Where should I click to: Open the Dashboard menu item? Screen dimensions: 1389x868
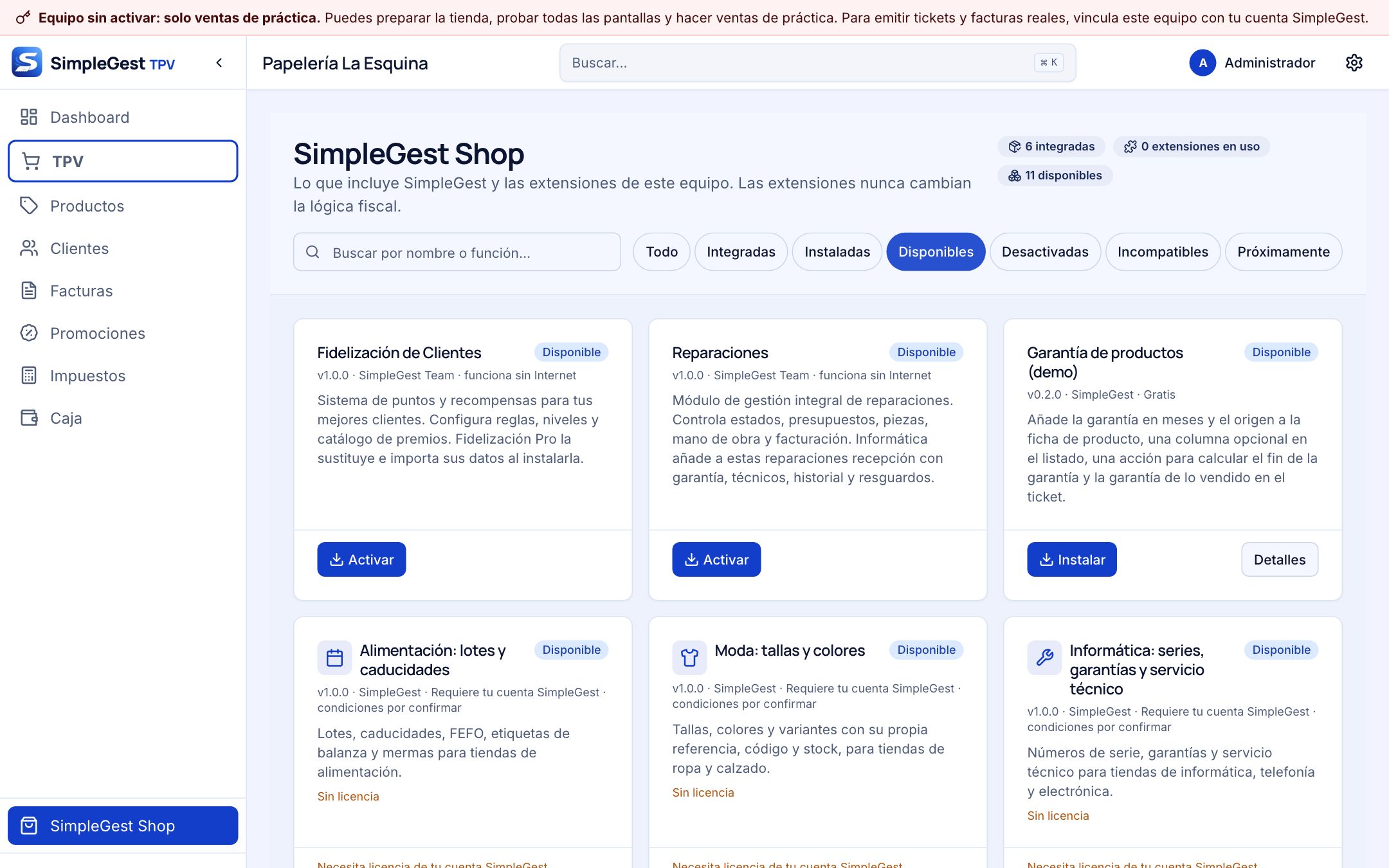tap(123, 117)
